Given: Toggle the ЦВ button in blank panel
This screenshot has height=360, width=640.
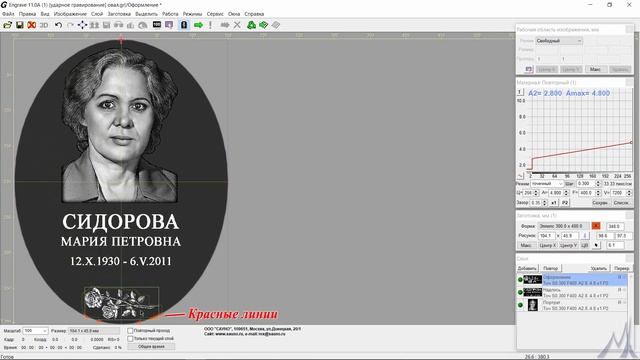Looking at the screenshot, I should click(584, 245).
